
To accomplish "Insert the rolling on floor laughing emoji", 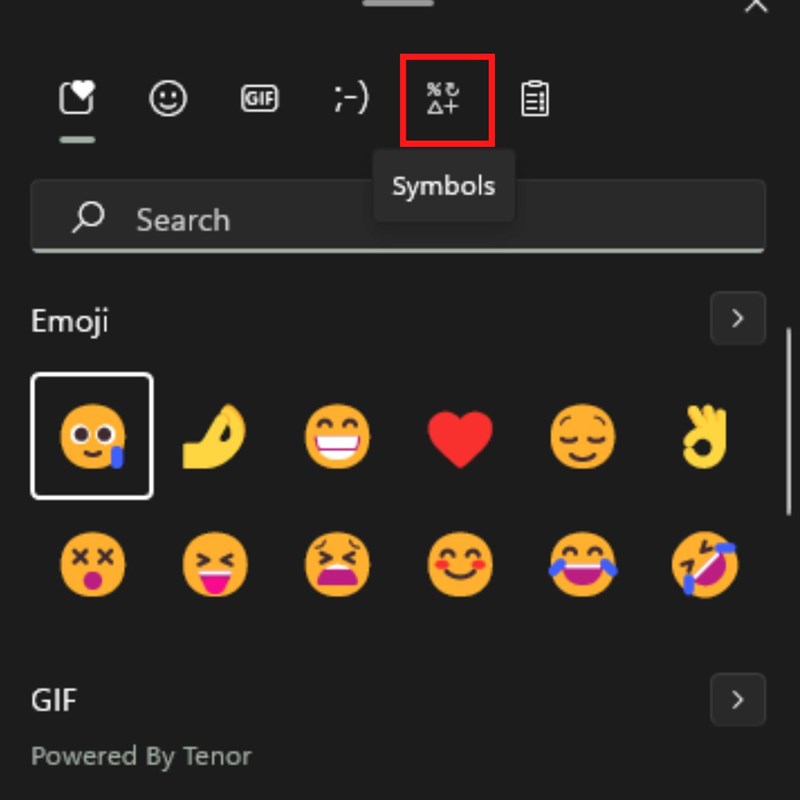I will tap(704, 565).
